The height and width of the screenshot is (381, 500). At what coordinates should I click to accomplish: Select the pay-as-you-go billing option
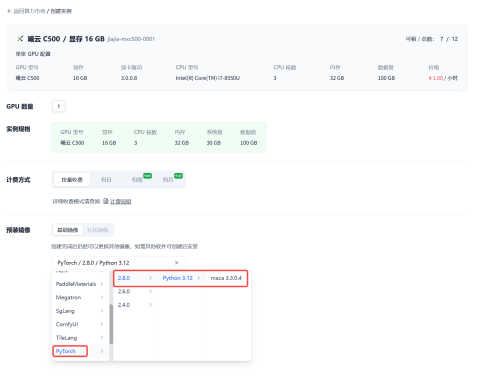72,180
